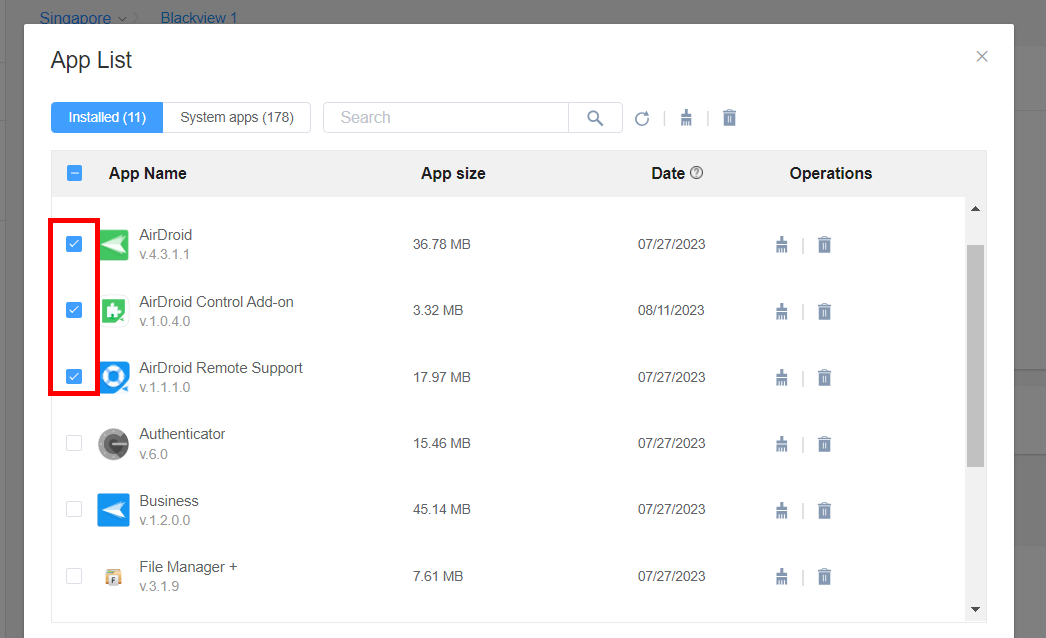The image size is (1046, 638).
Task: Uninstall the Business app
Action: pos(825,511)
